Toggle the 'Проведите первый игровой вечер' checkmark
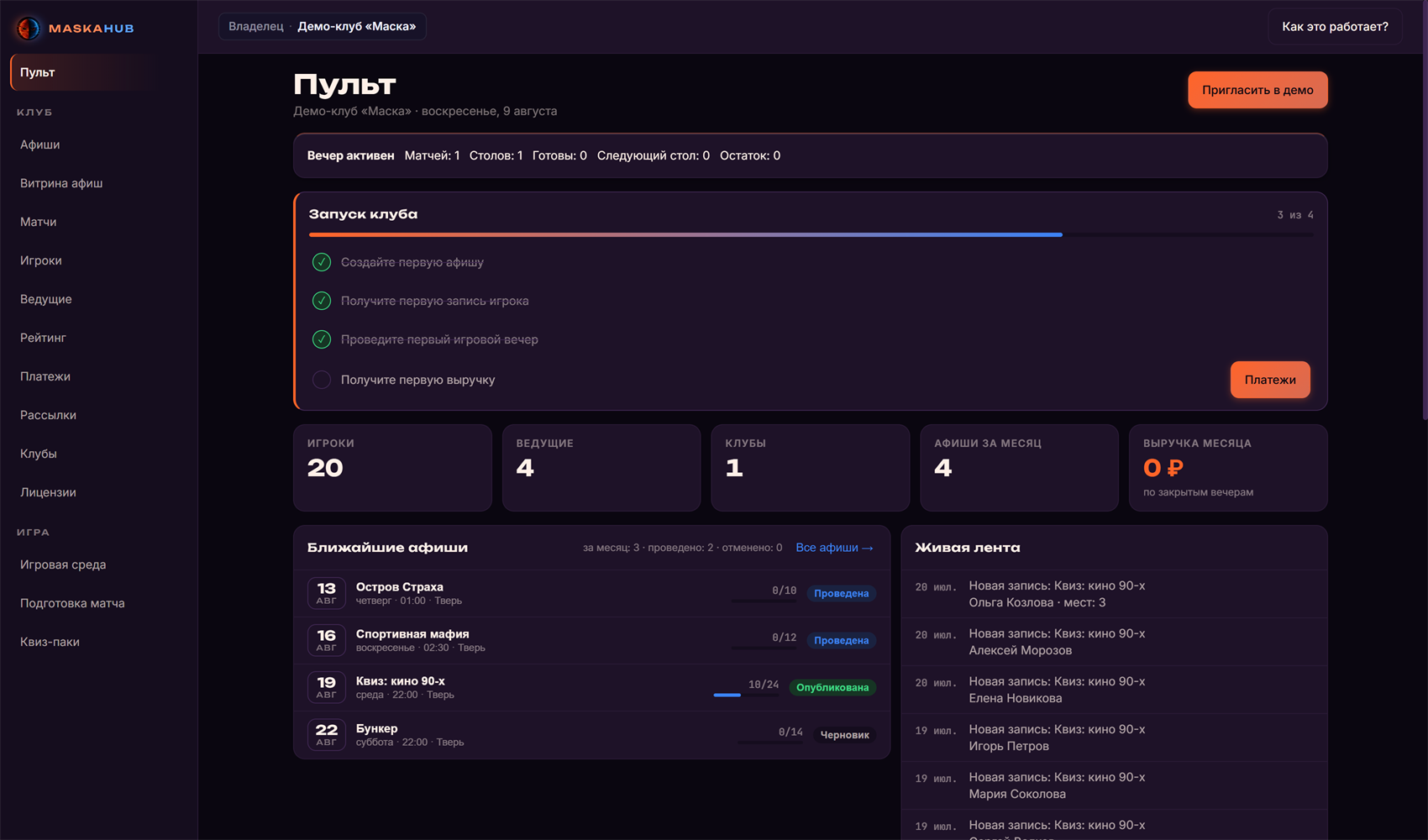Image resolution: width=1428 pixels, height=840 pixels. [322, 339]
